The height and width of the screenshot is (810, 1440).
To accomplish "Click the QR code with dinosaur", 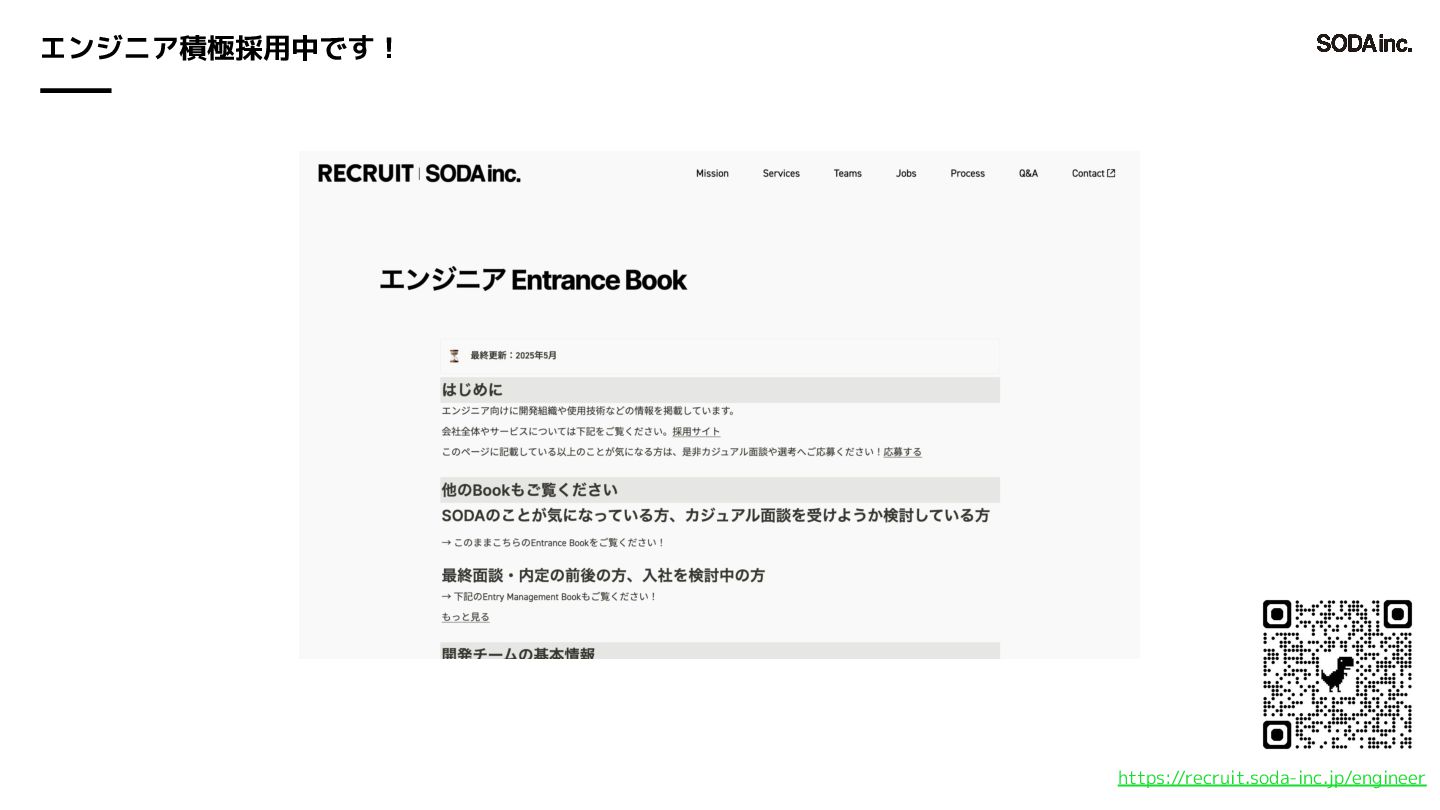I will (x=1337, y=674).
